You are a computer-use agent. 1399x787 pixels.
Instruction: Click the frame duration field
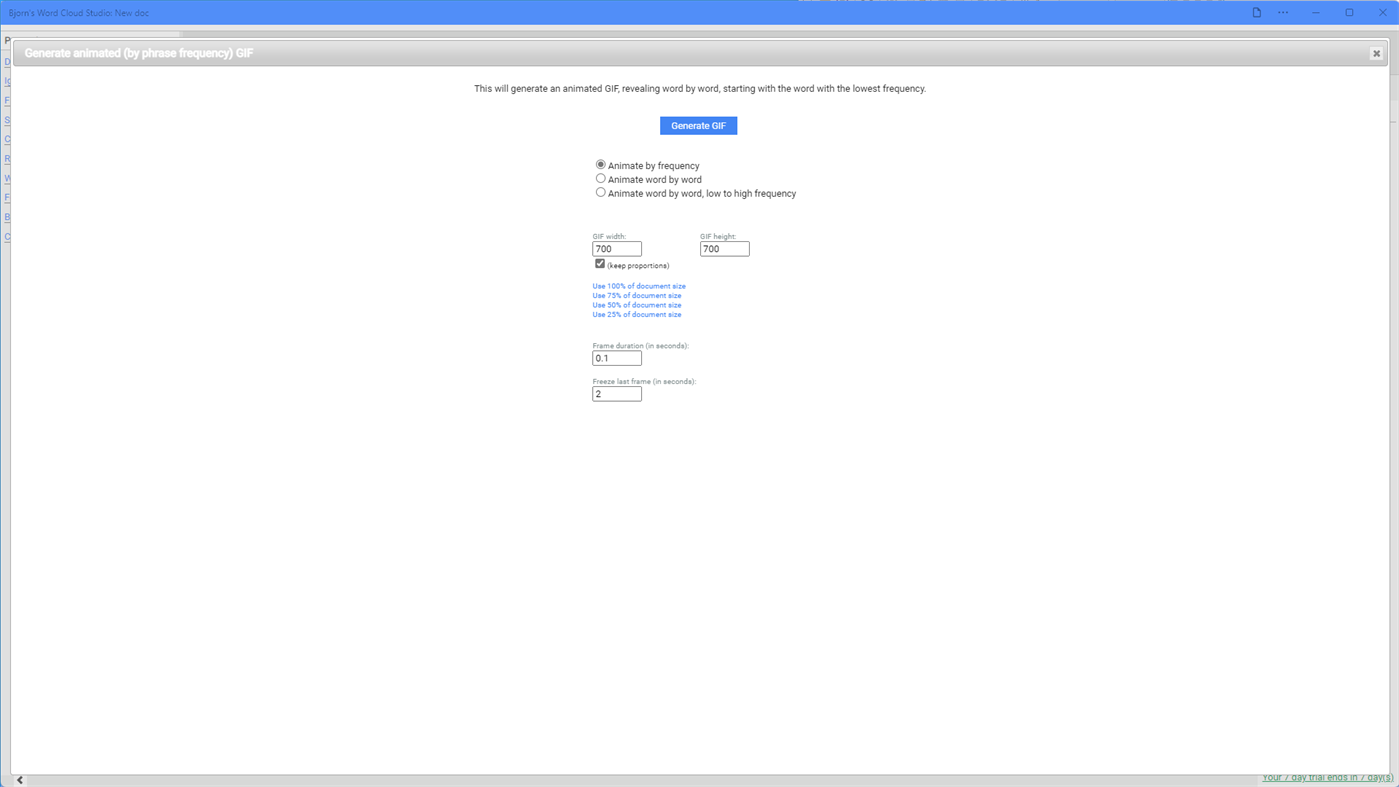(615, 357)
